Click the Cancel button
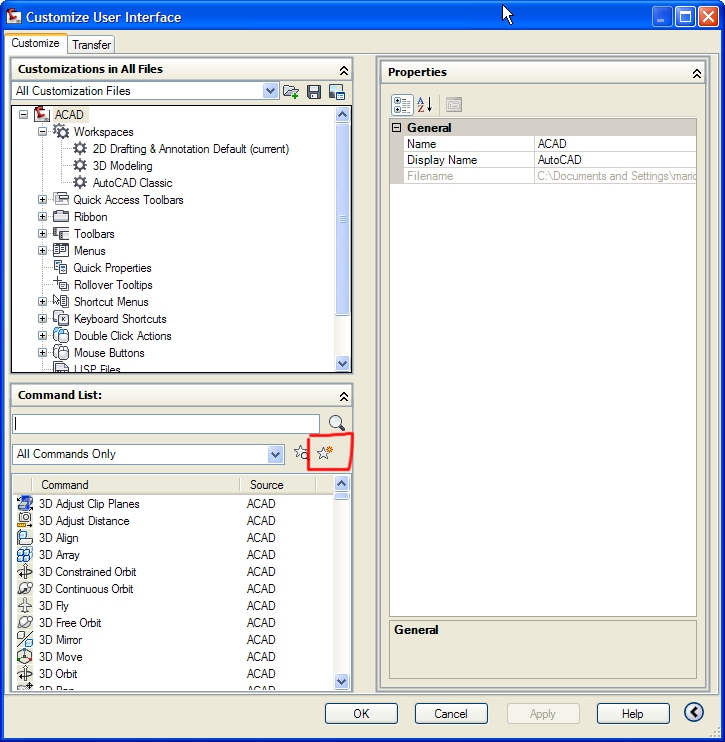Viewport: 725px width, 742px height. [x=450, y=713]
